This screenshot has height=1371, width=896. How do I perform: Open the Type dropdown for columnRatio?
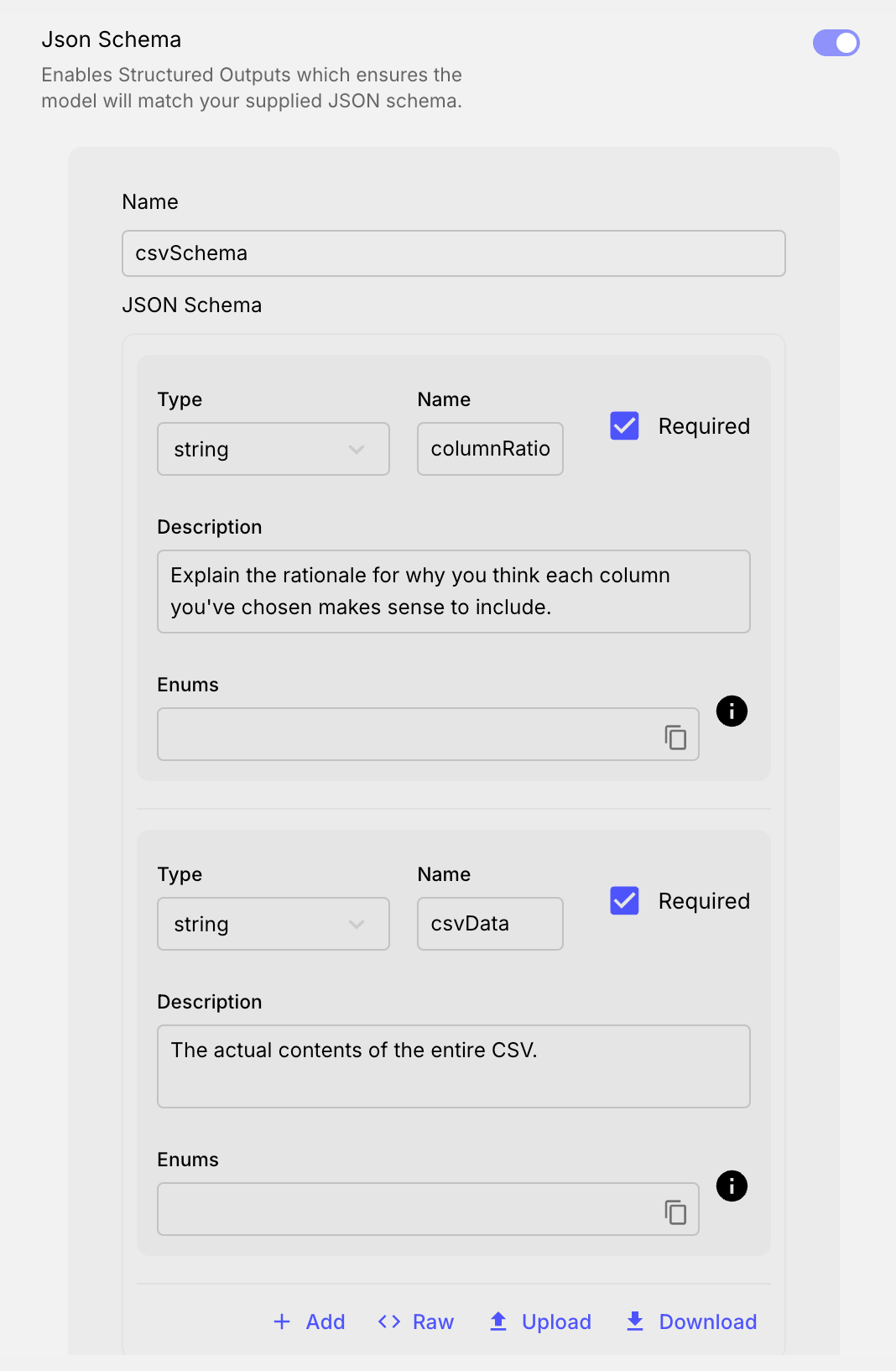273,449
